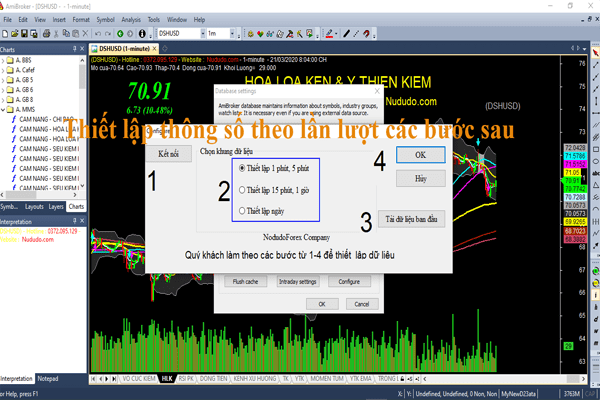Viewport: 600px width, 400px height.
Task: Click the Paste clipboard icon
Action: click(x=75, y=34)
